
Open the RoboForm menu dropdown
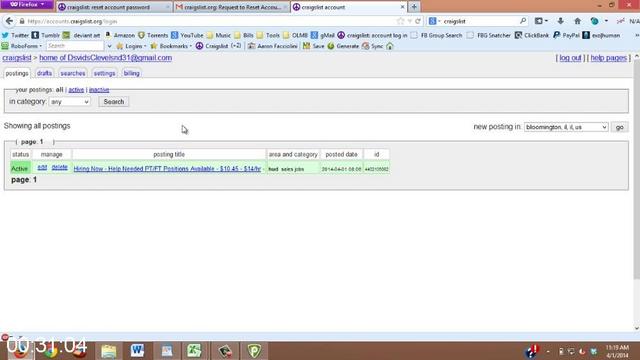pyautogui.click(x=22, y=46)
